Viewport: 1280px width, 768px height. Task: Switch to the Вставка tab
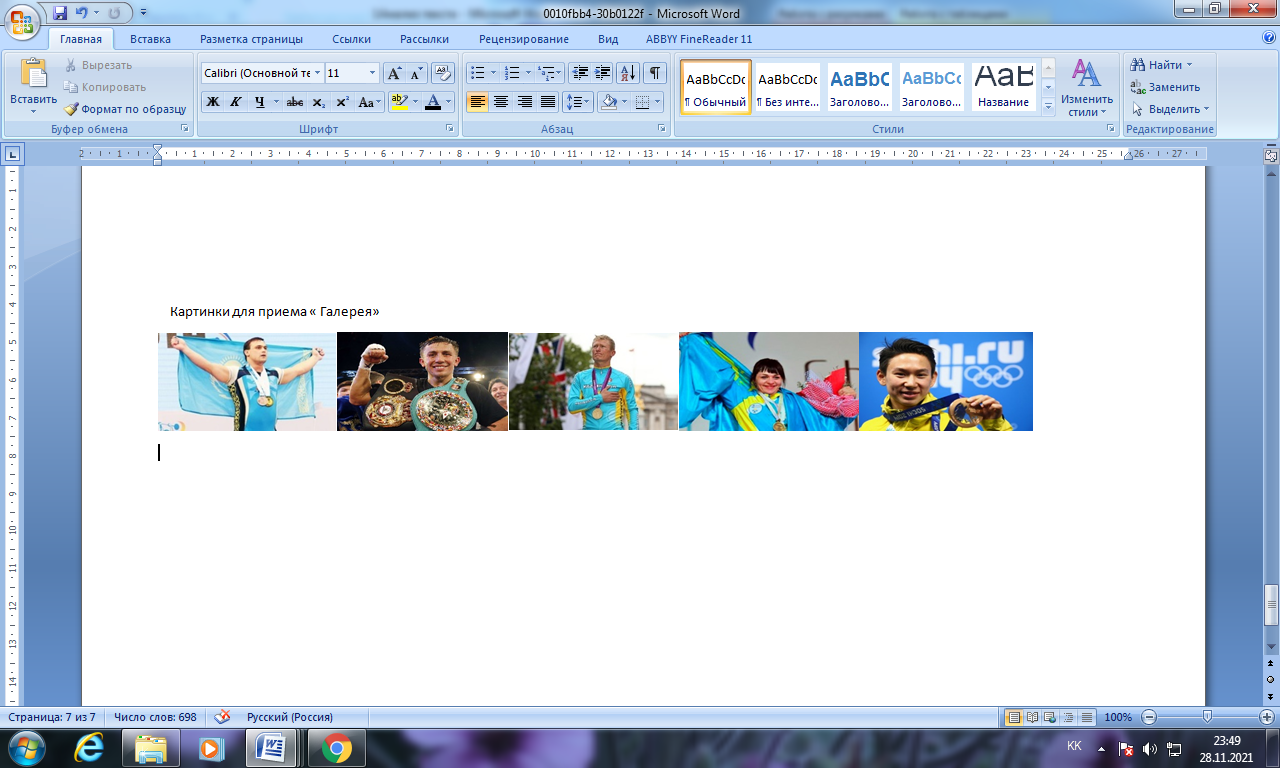pos(150,39)
